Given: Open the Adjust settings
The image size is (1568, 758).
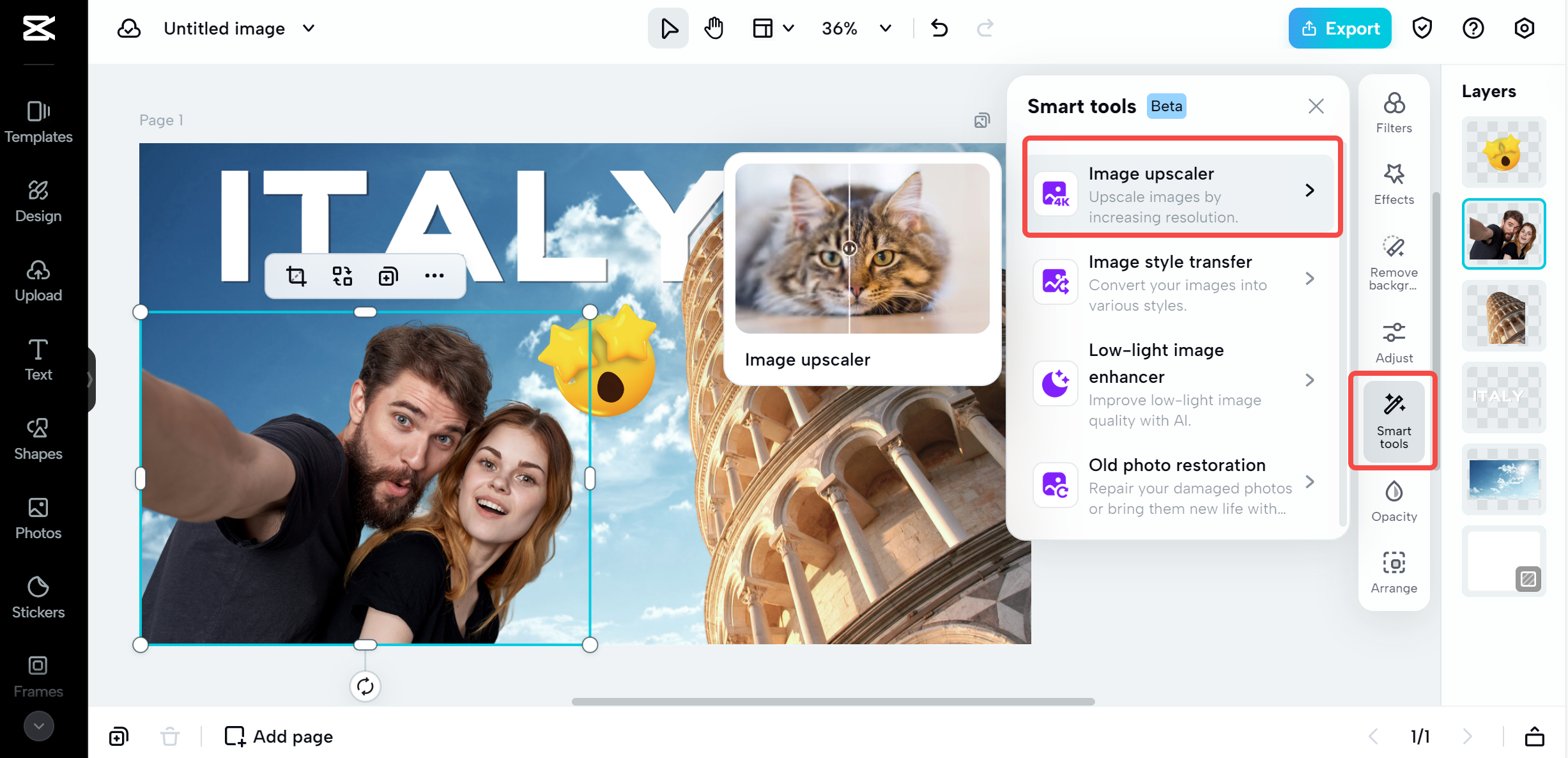Looking at the screenshot, I should point(1394,343).
